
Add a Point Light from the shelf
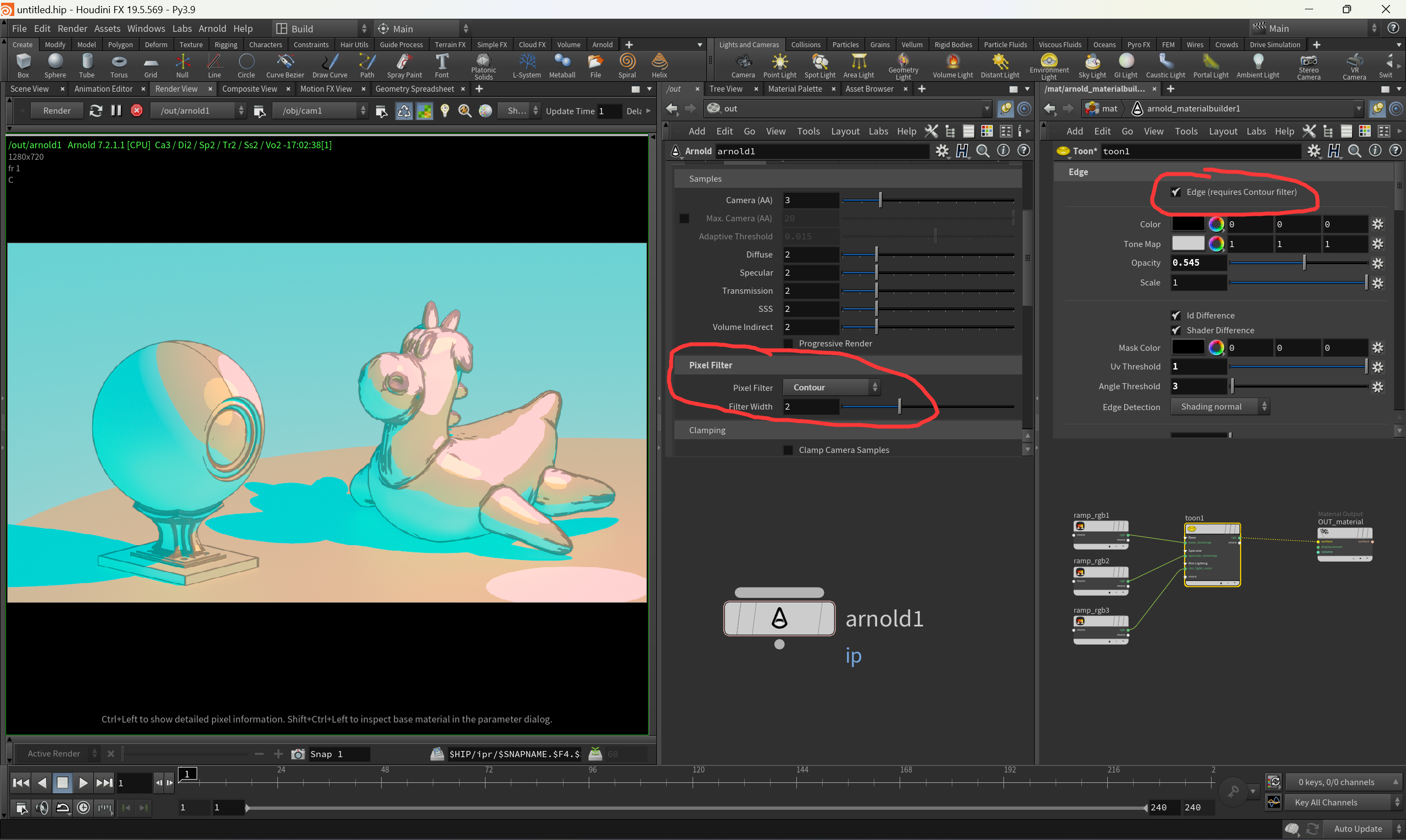(x=780, y=65)
